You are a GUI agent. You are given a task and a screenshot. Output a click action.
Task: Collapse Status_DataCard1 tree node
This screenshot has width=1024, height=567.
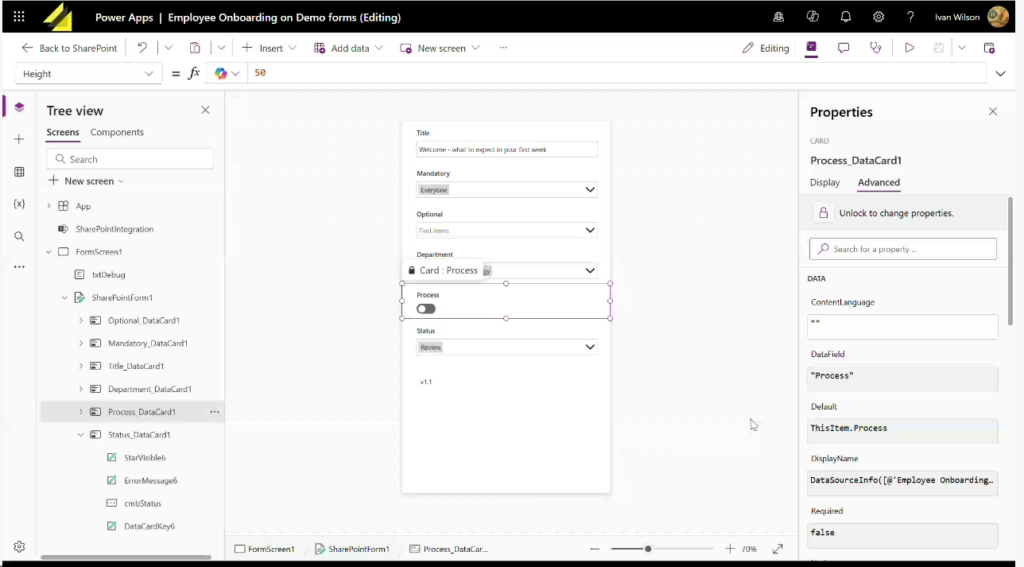81,435
